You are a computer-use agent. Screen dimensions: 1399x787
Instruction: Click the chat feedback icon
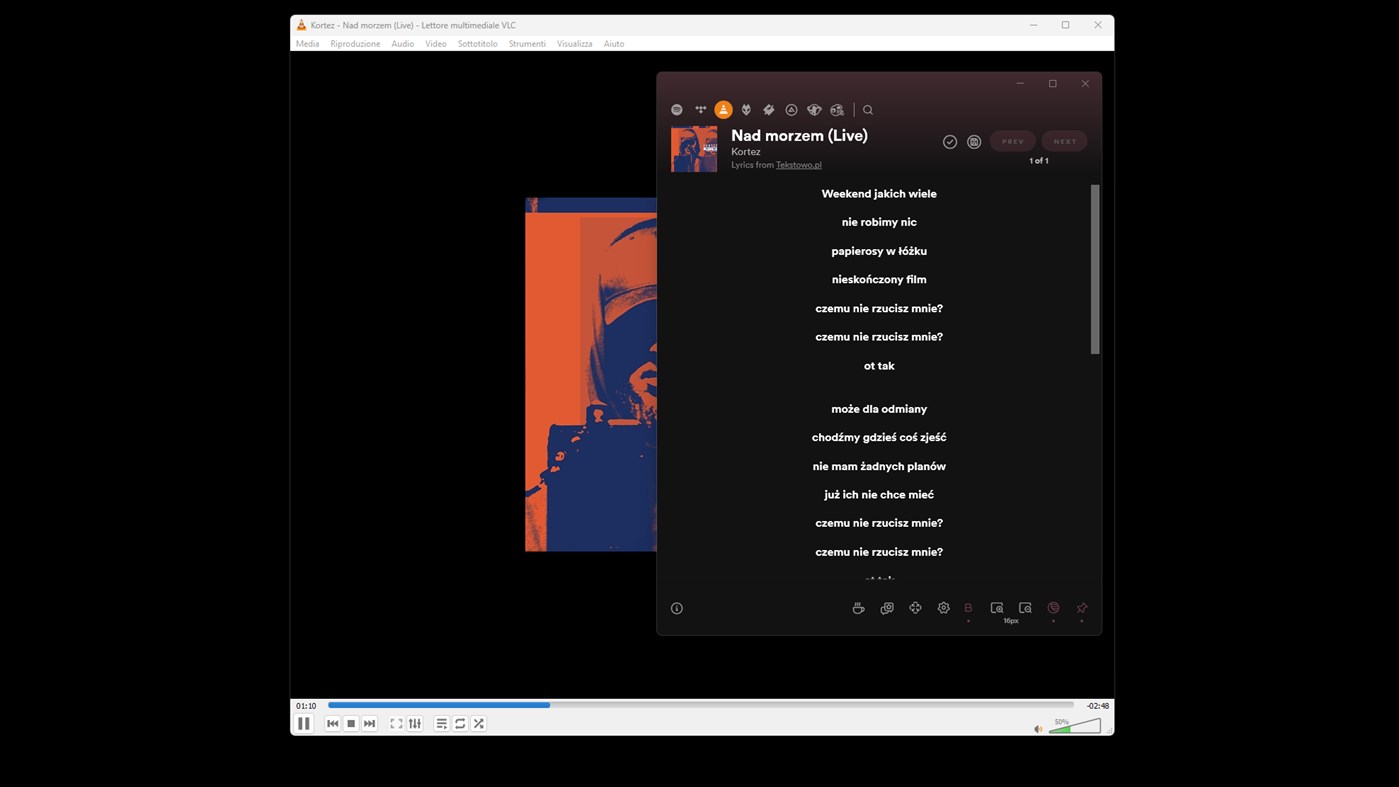click(x=886, y=607)
